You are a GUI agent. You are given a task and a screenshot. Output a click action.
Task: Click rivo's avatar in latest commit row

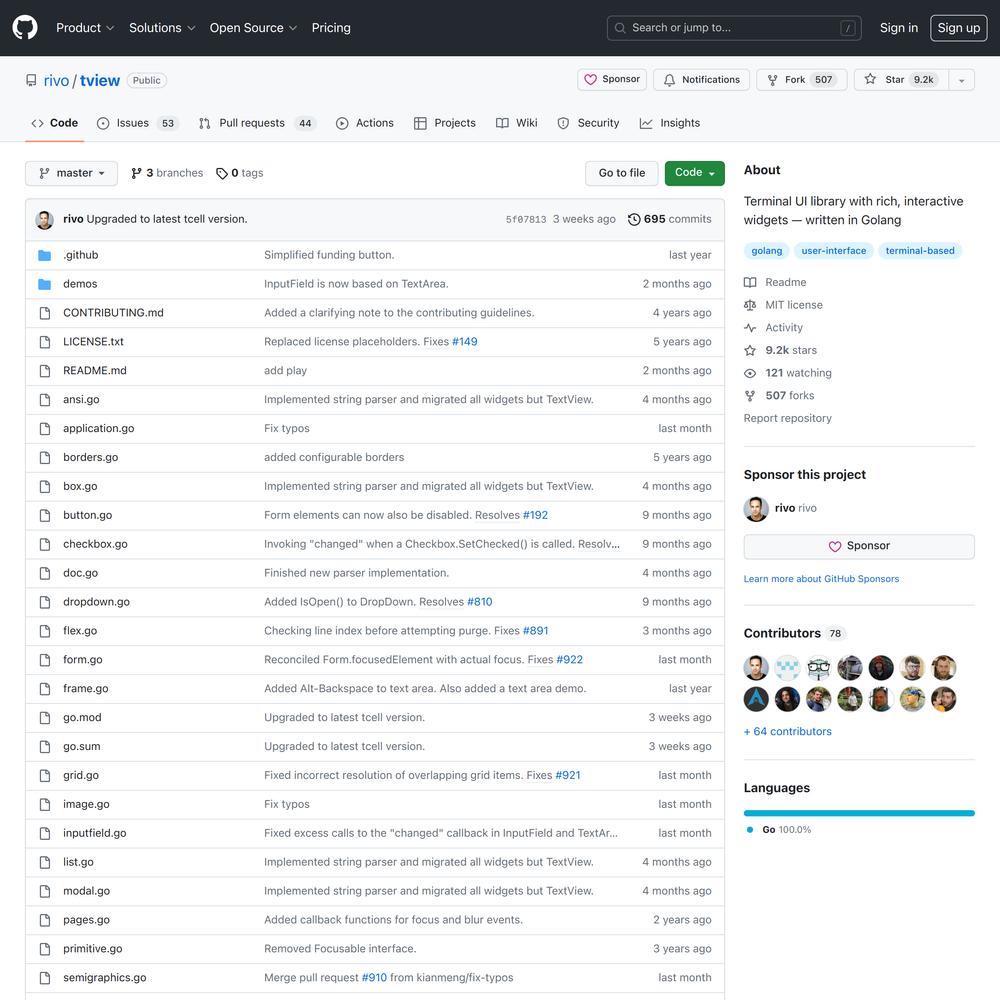tap(45, 219)
